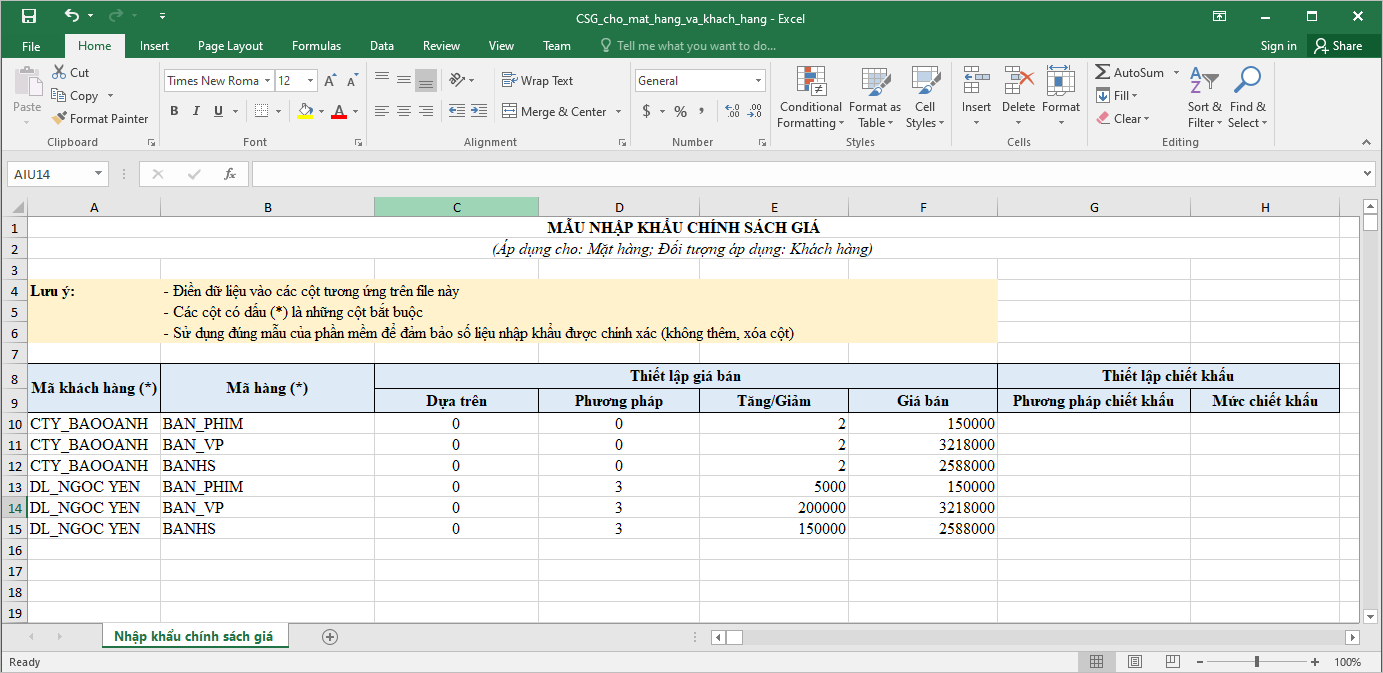Open Sort & Filter options
Viewport: 1383px width, 673px height.
[x=1204, y=98]
